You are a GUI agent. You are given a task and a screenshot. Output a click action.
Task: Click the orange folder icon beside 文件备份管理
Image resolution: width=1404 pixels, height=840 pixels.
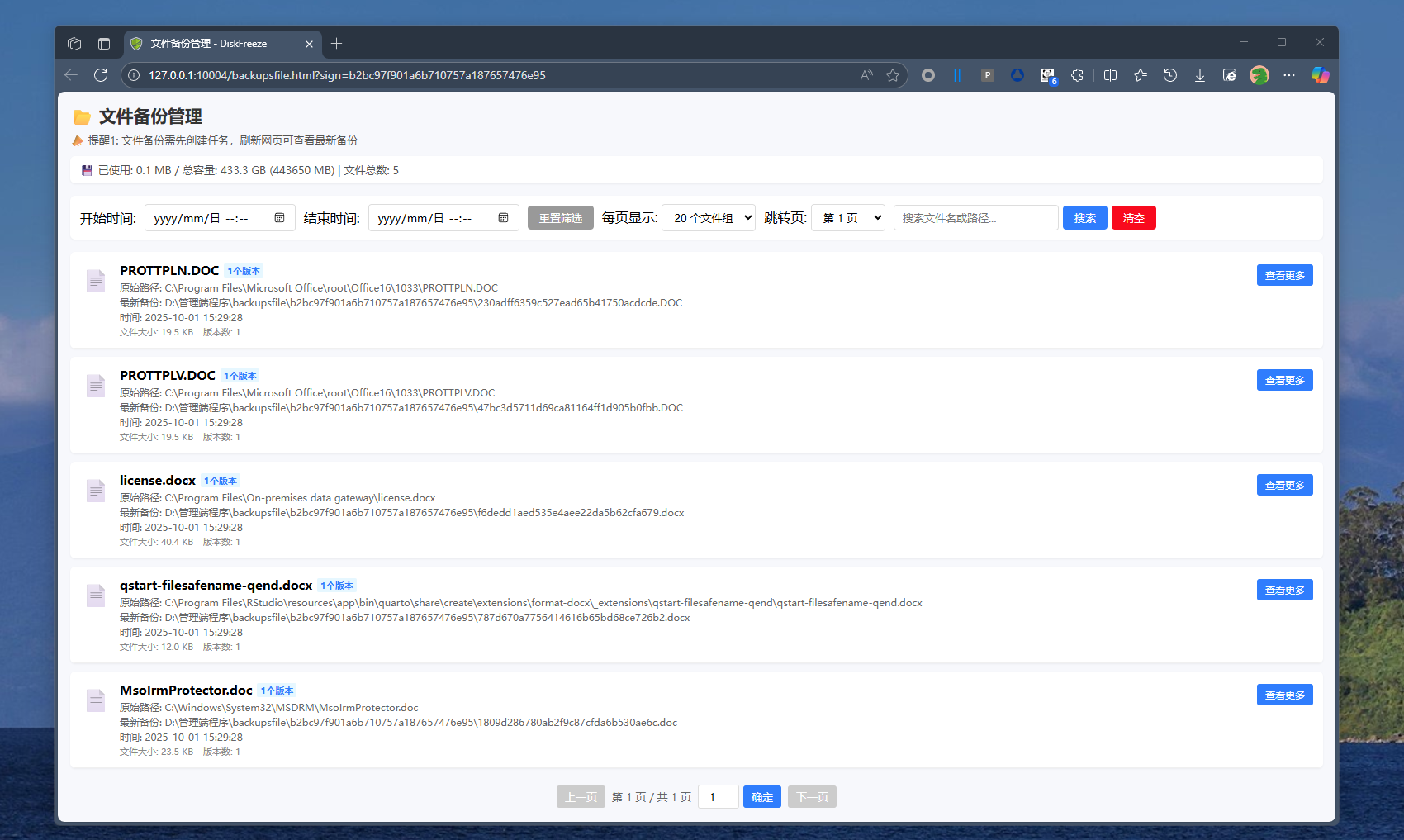[x=82, y=117]
